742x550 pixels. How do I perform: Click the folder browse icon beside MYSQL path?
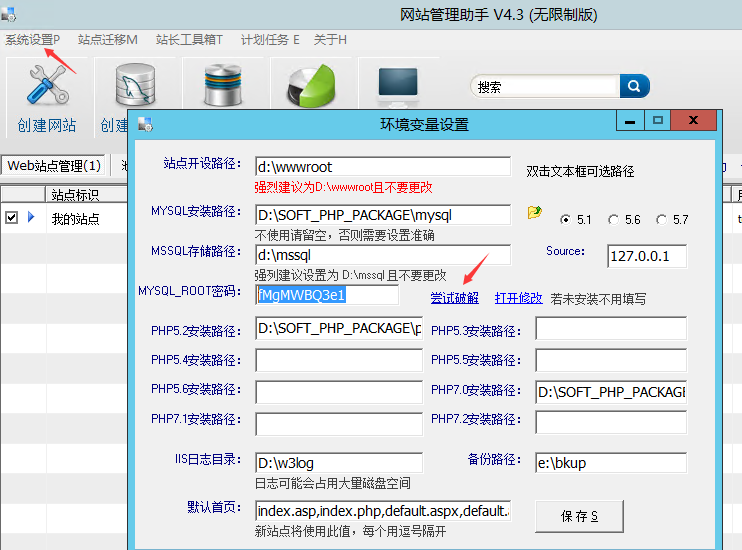tap(535, 213)
